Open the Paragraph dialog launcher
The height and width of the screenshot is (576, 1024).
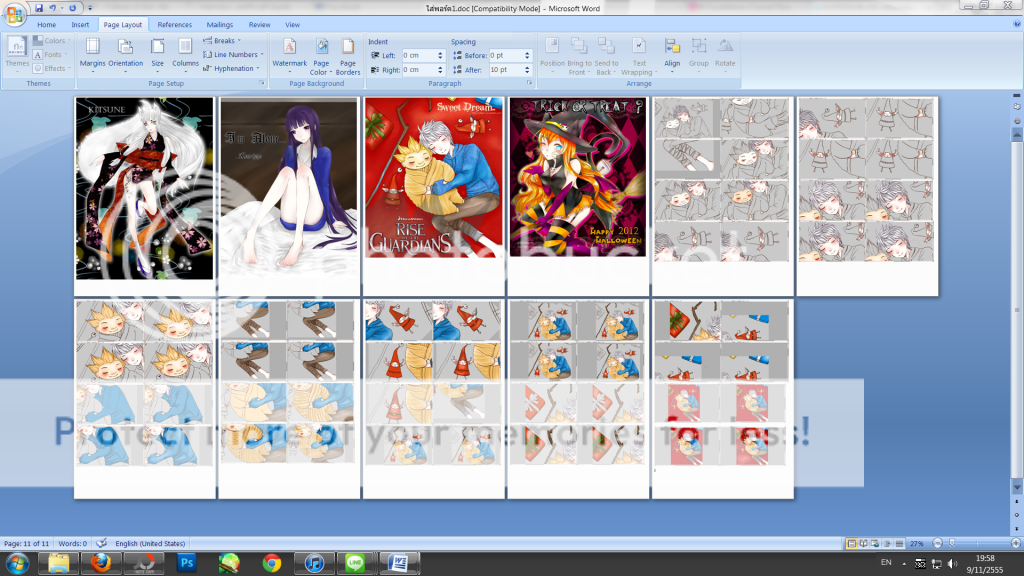pos(530,84)
